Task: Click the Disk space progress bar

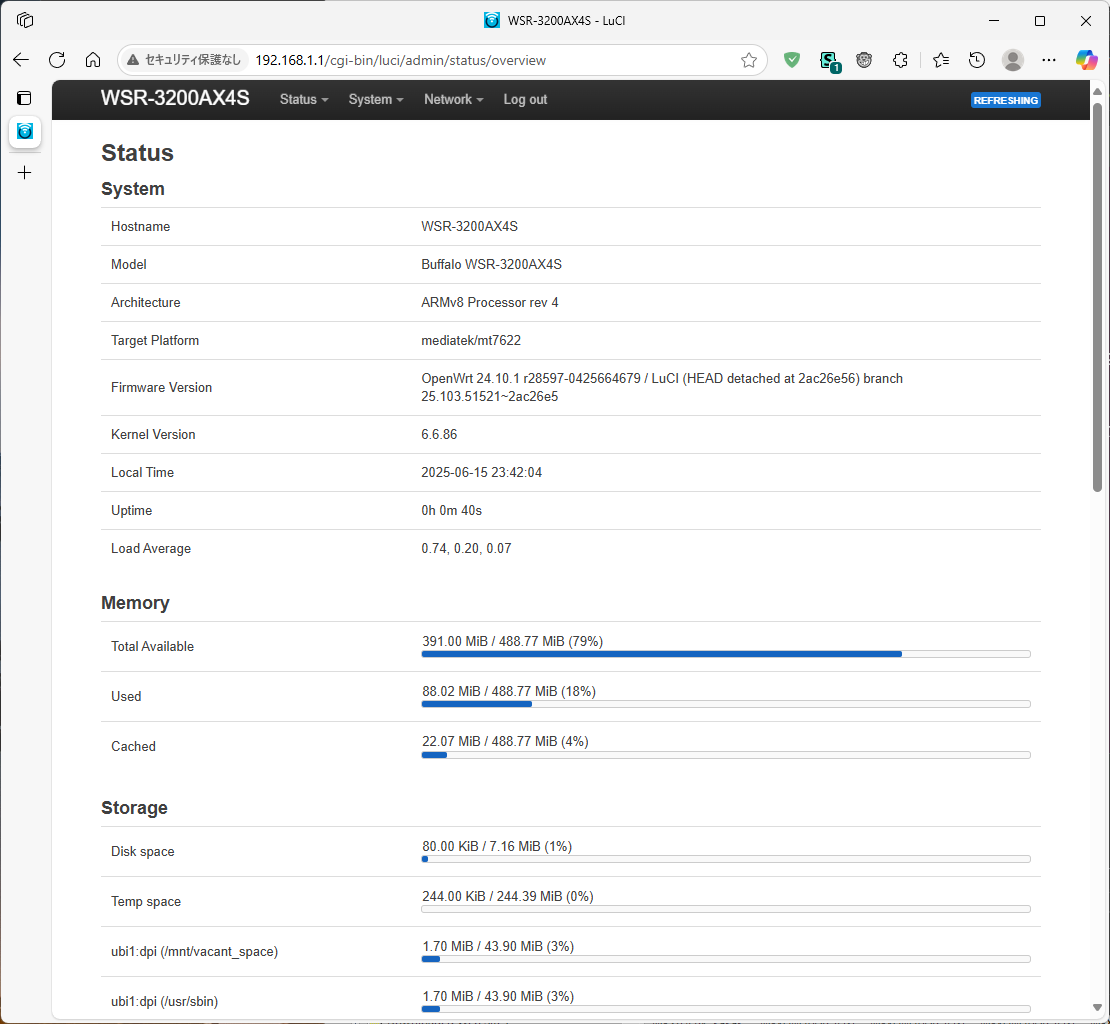Action: 726,859
